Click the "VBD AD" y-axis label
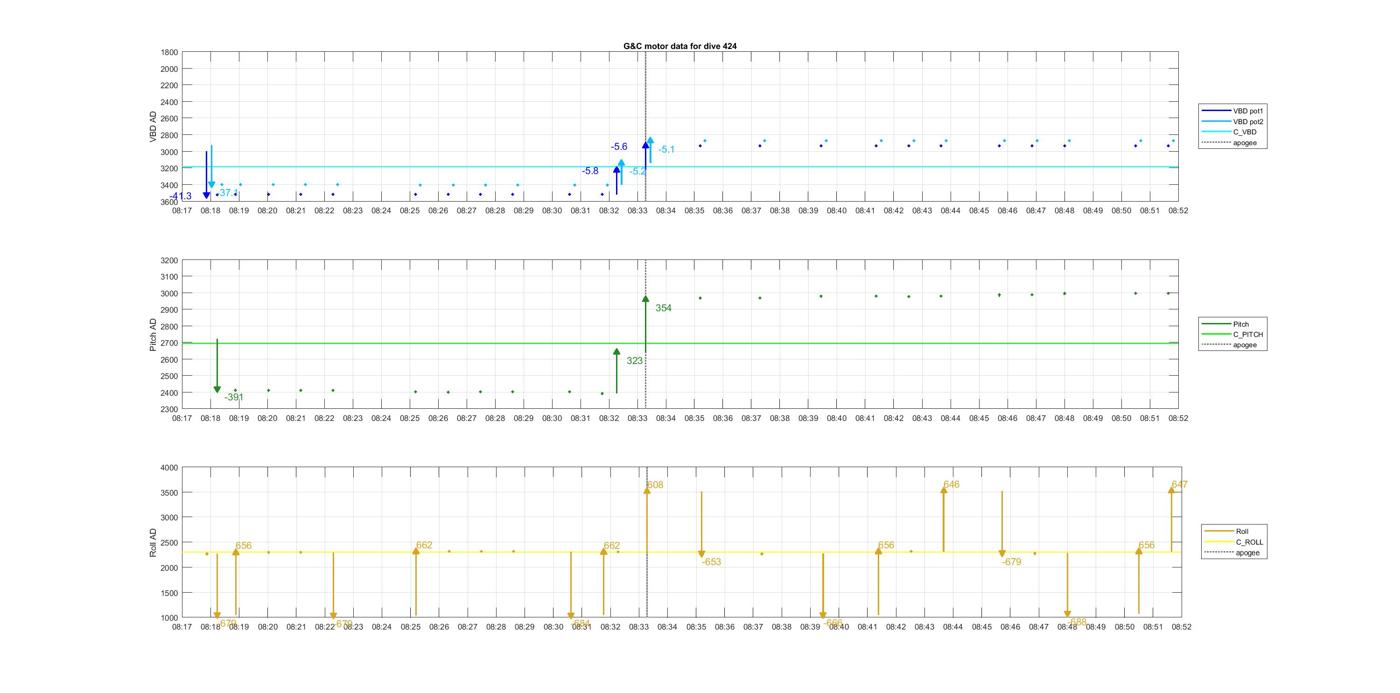1400x693 pixels. [x=155, y=126]
